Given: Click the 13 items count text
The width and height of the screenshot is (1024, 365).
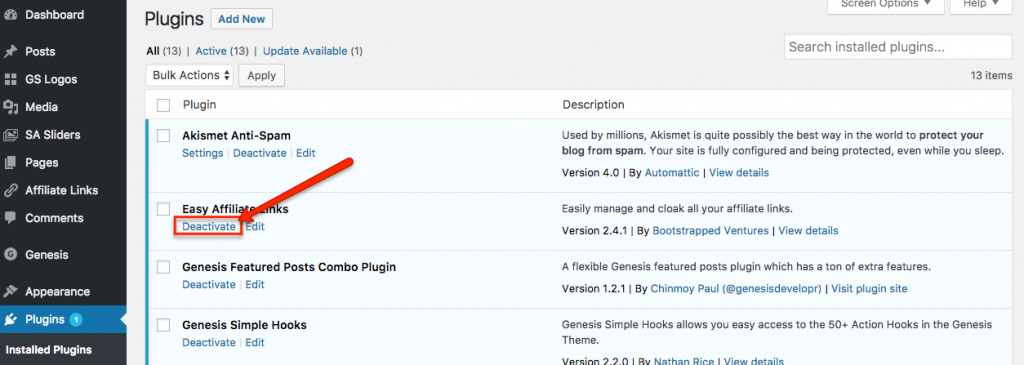Looking at the screenshot, I should [x=991, y=76].
